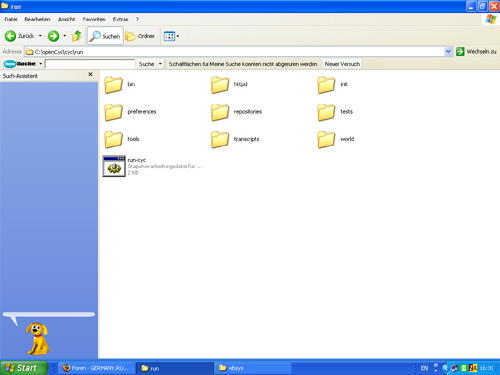Open the Start menu
This screenshot has height=375, width=500.
pyautogui.click(x=24, y=368)
